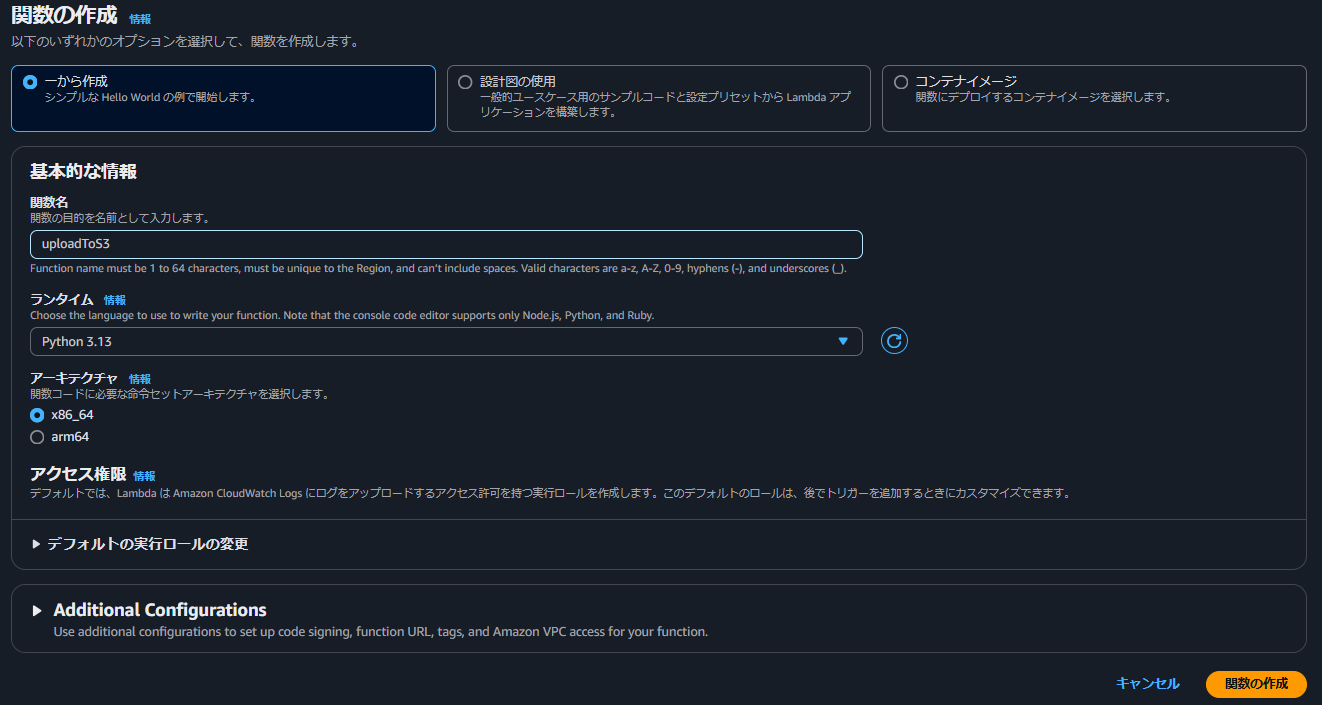Click the 関数名 input field with uploadToS3
The image size is (1322, 705).
(446, 245)
